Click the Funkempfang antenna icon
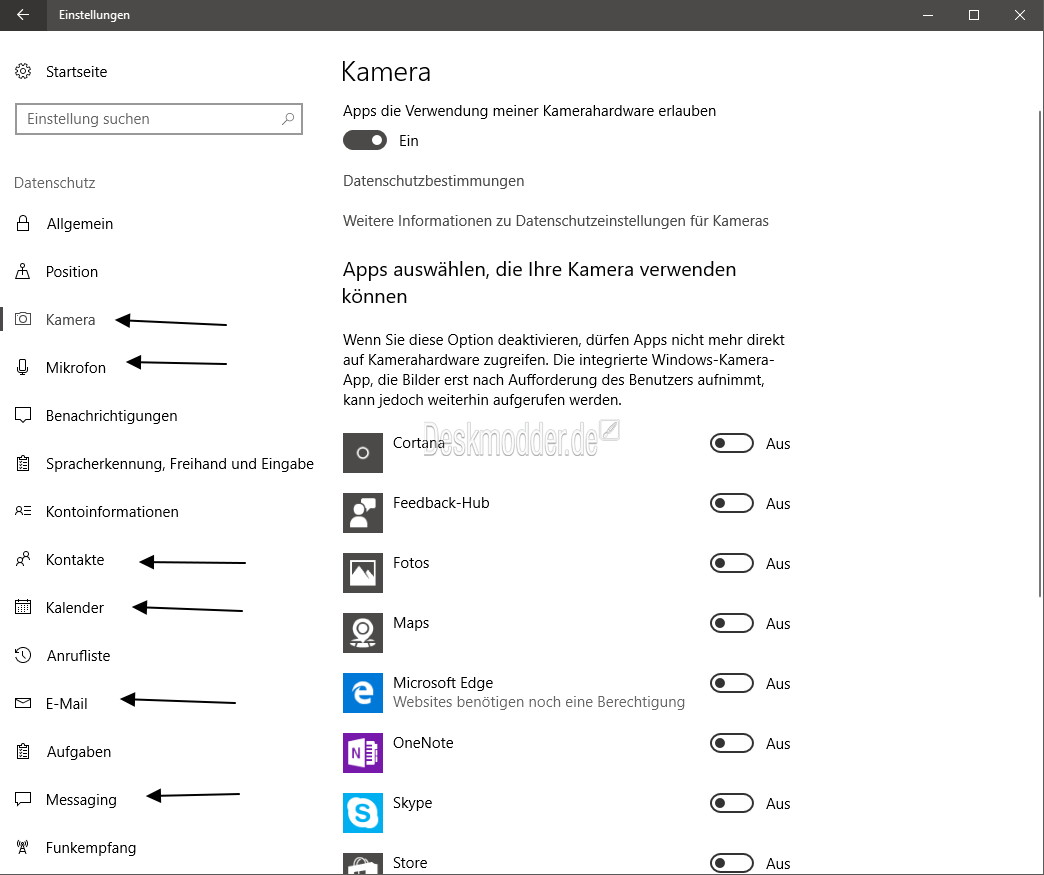 click(23, 847)
